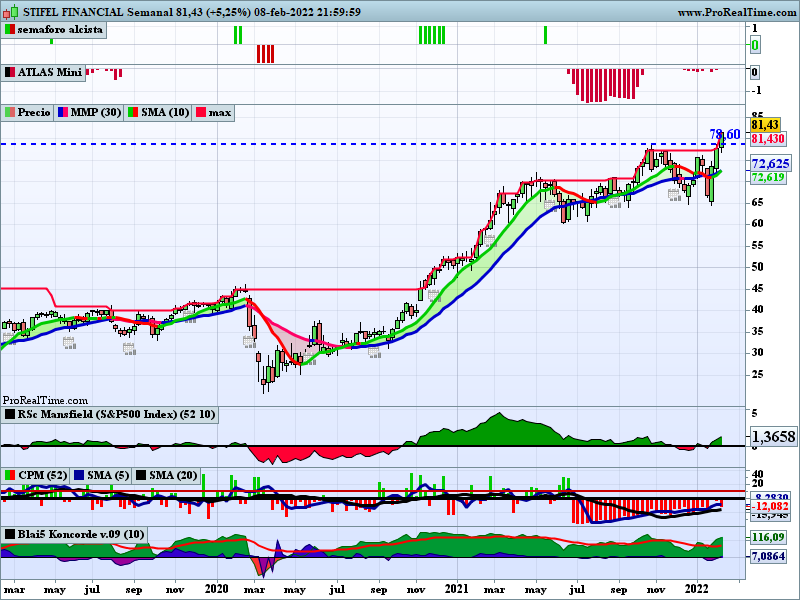
Task: Open calendar event icon near June 2021
Action: tap(550, 204)
